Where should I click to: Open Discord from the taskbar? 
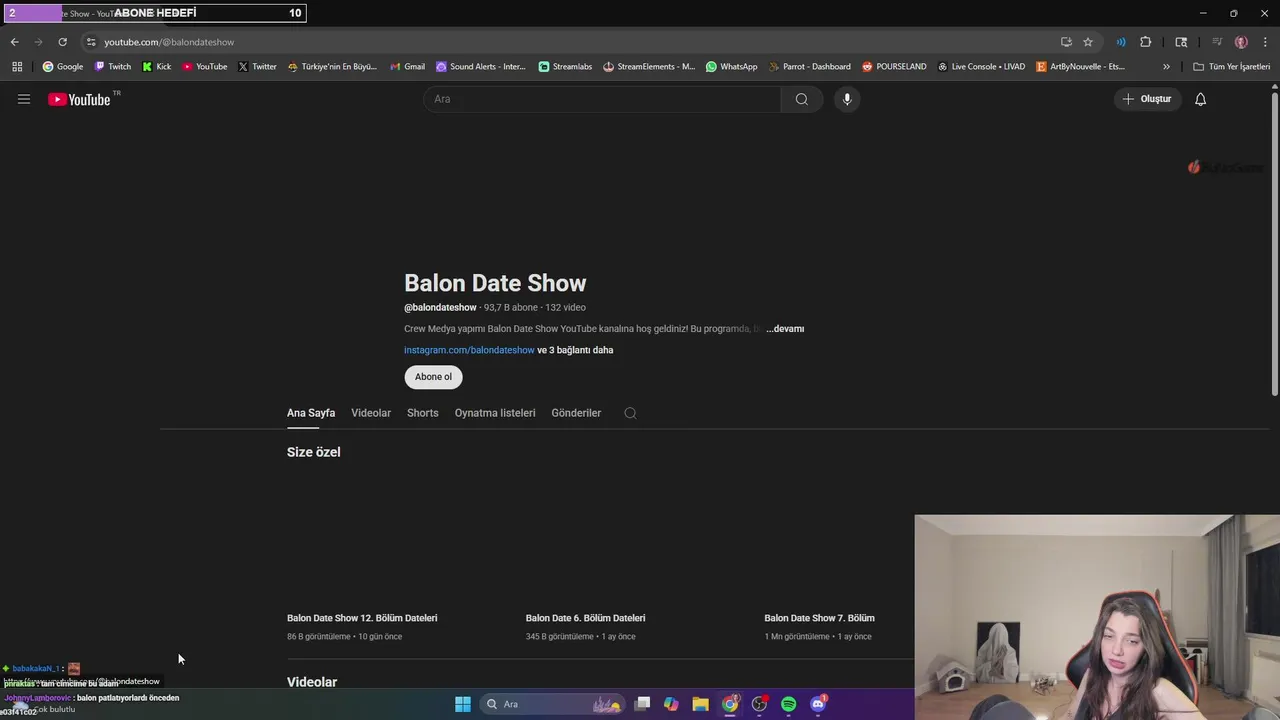tap(818, 704)
